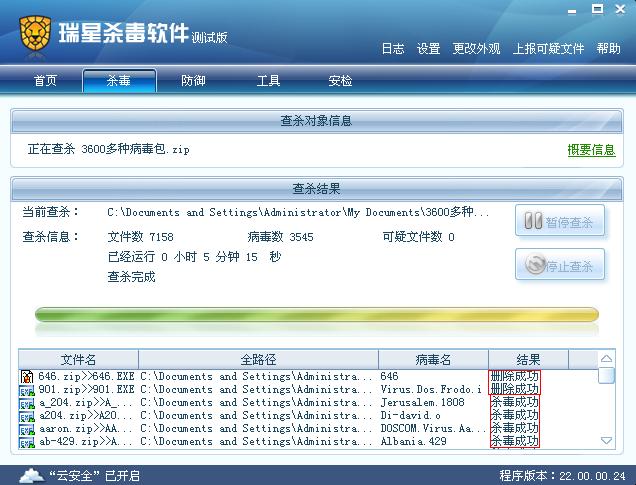Click the EXE icon for a204.zip row
This screenshot has width=636, height=485.
click(27, 416)
